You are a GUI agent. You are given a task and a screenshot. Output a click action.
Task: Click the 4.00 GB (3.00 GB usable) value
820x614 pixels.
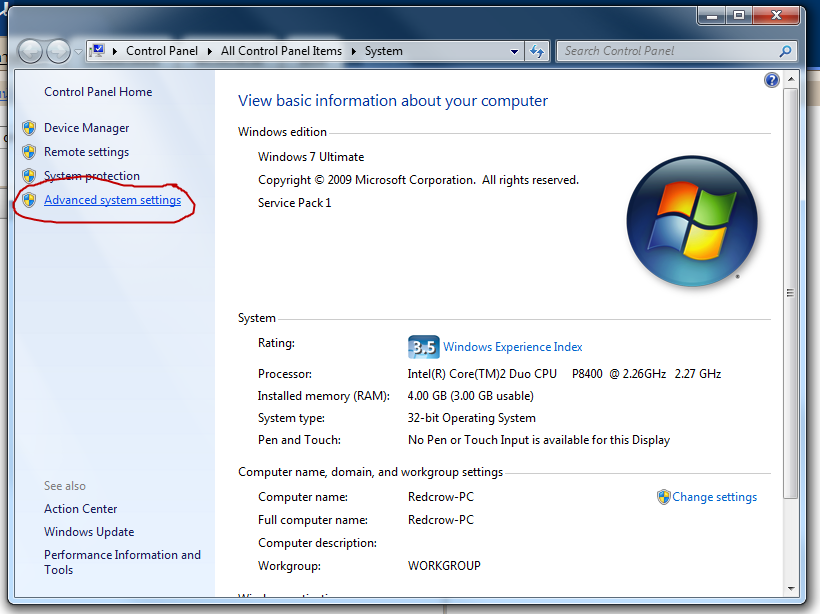(x=471, y=396)
